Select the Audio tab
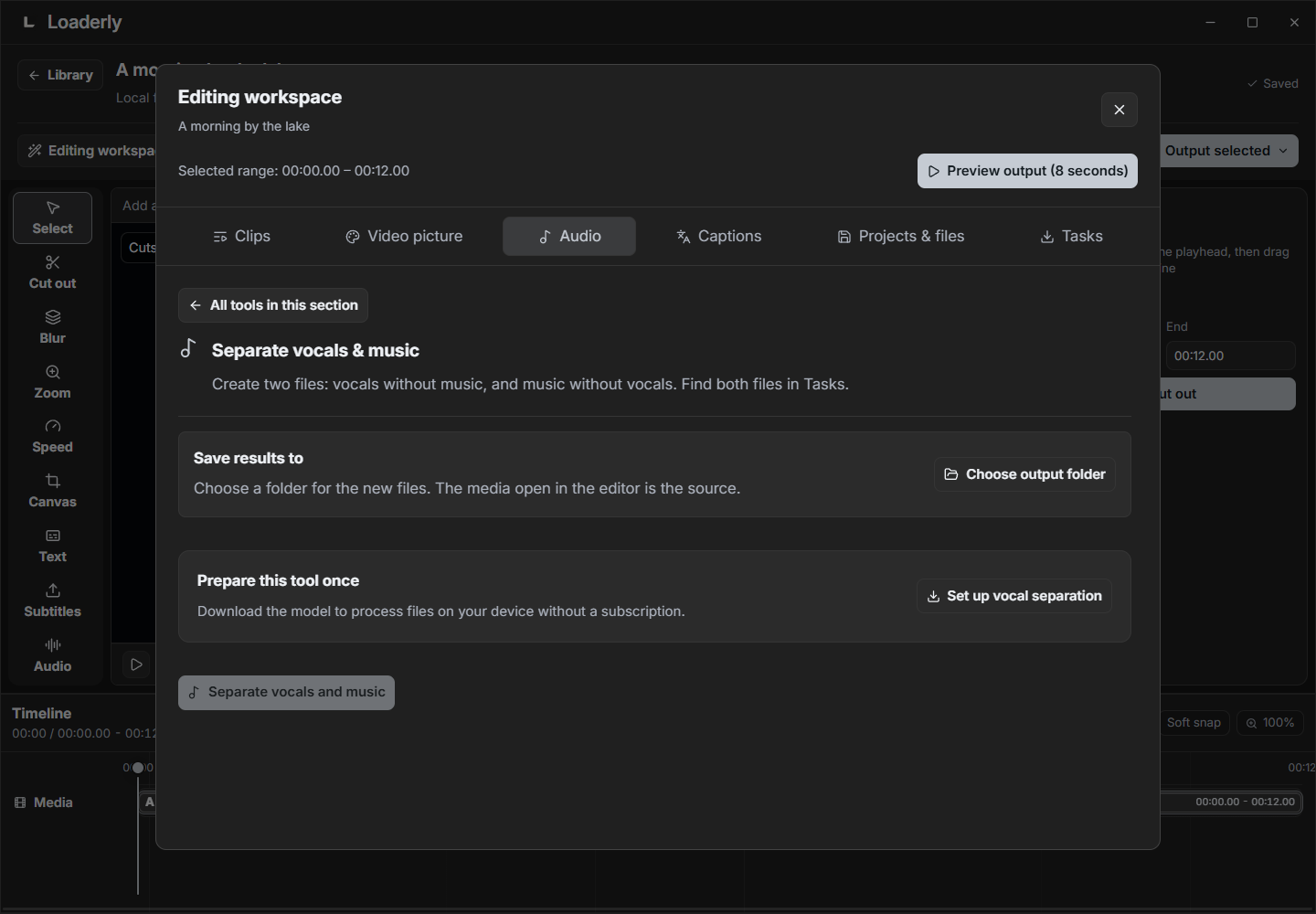1316x914 pixels. (x=569, y=236)
